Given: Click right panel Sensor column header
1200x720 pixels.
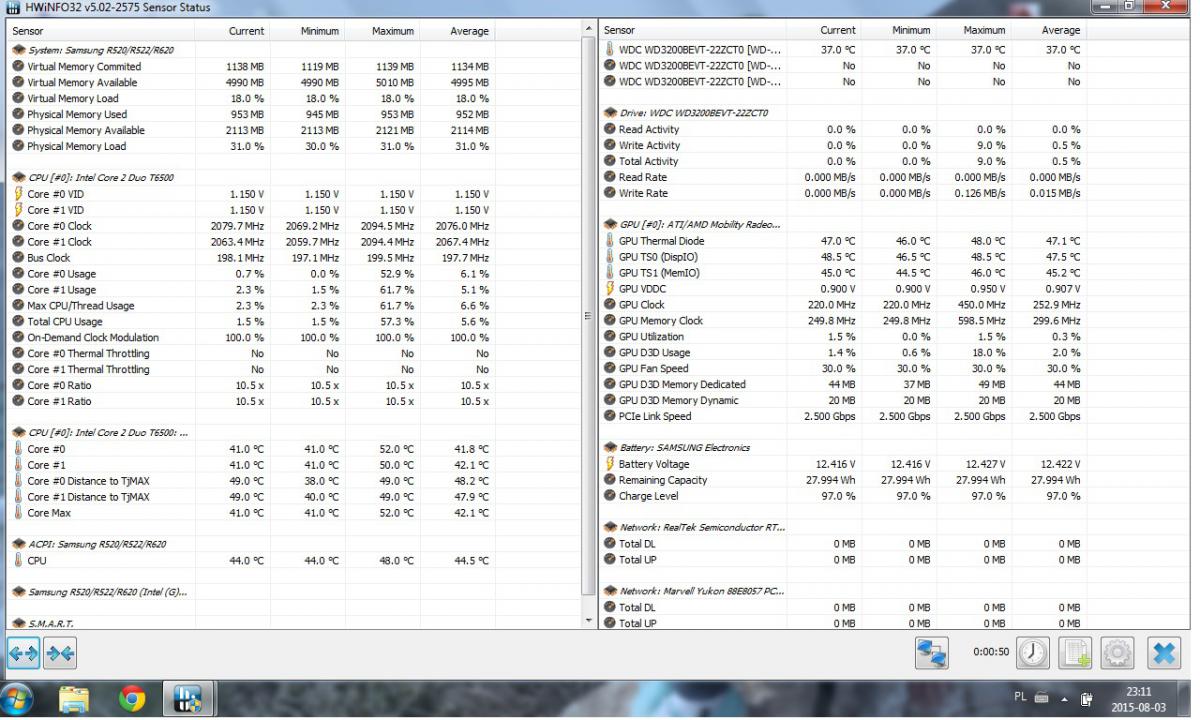Looking at the screenshot, I should tap(692, 31).
